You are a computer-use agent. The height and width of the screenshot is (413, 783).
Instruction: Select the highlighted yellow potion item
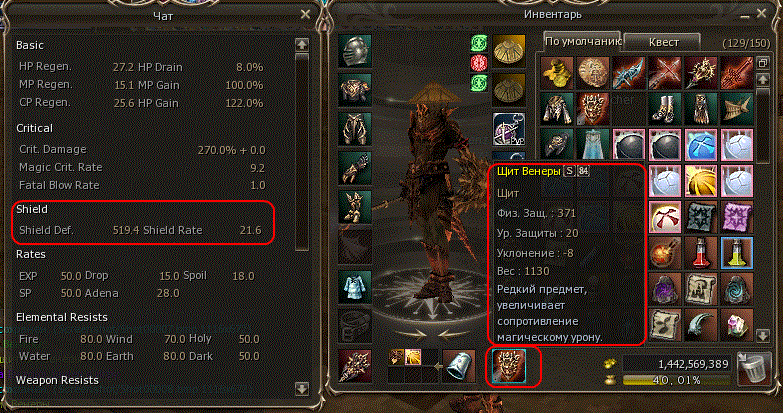737,253
